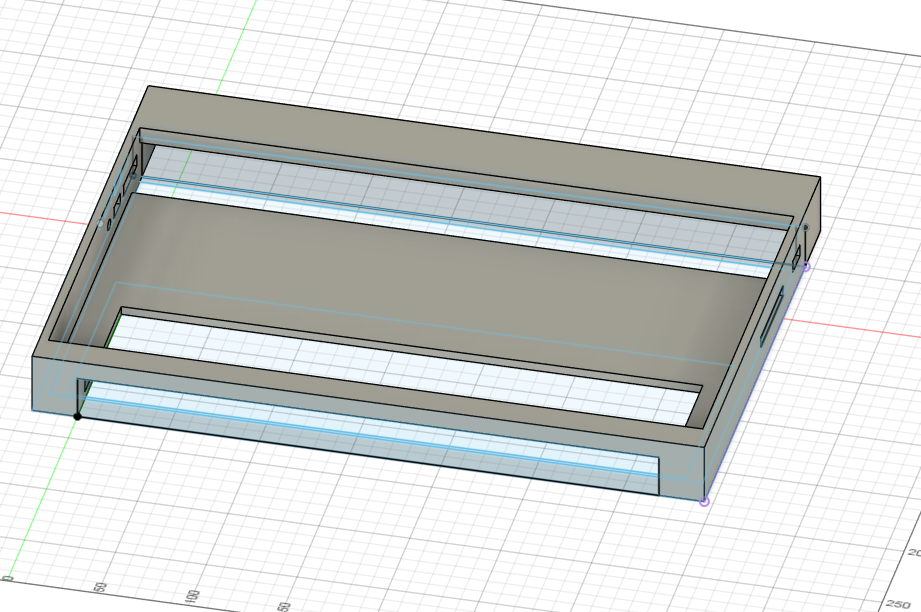Click the grid label 250 at bottom-right
The width and height of the screenshot is (921, 612).
898,602
